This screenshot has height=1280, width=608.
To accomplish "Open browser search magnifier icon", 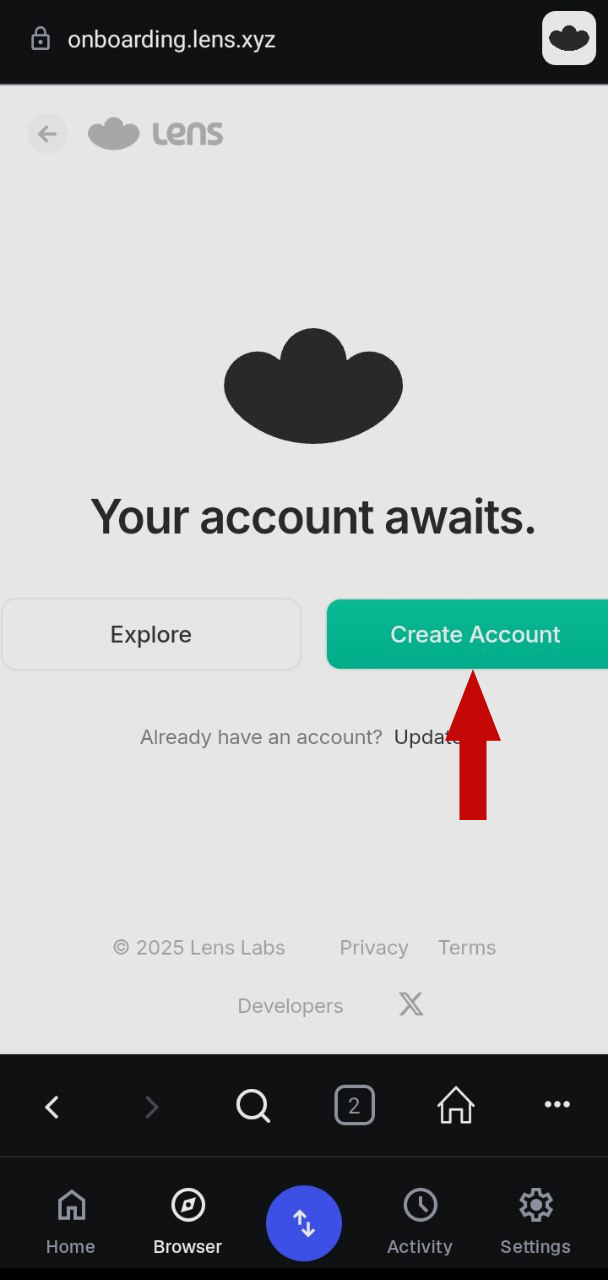I will 253,1106.
